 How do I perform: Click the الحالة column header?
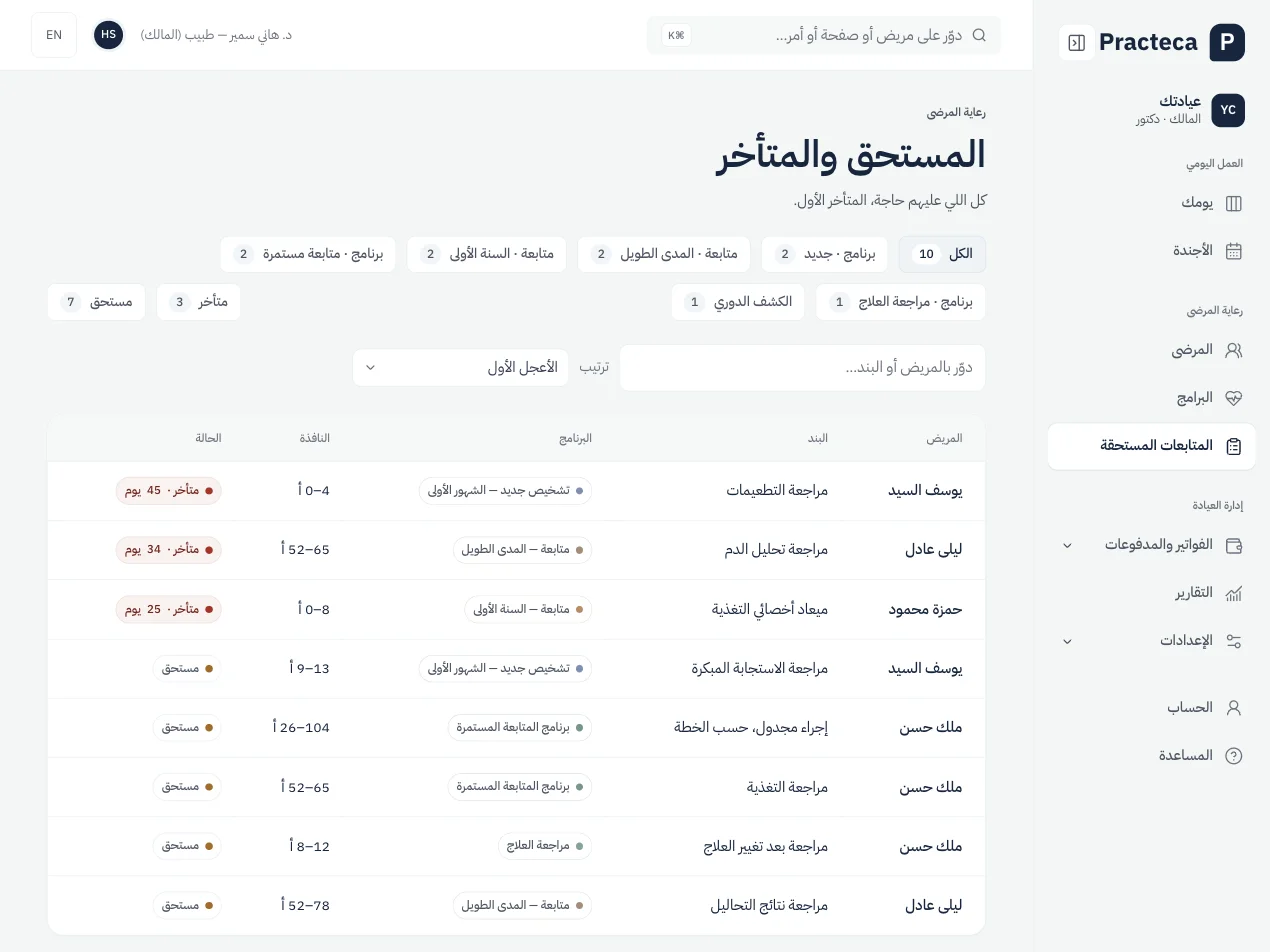208,438
